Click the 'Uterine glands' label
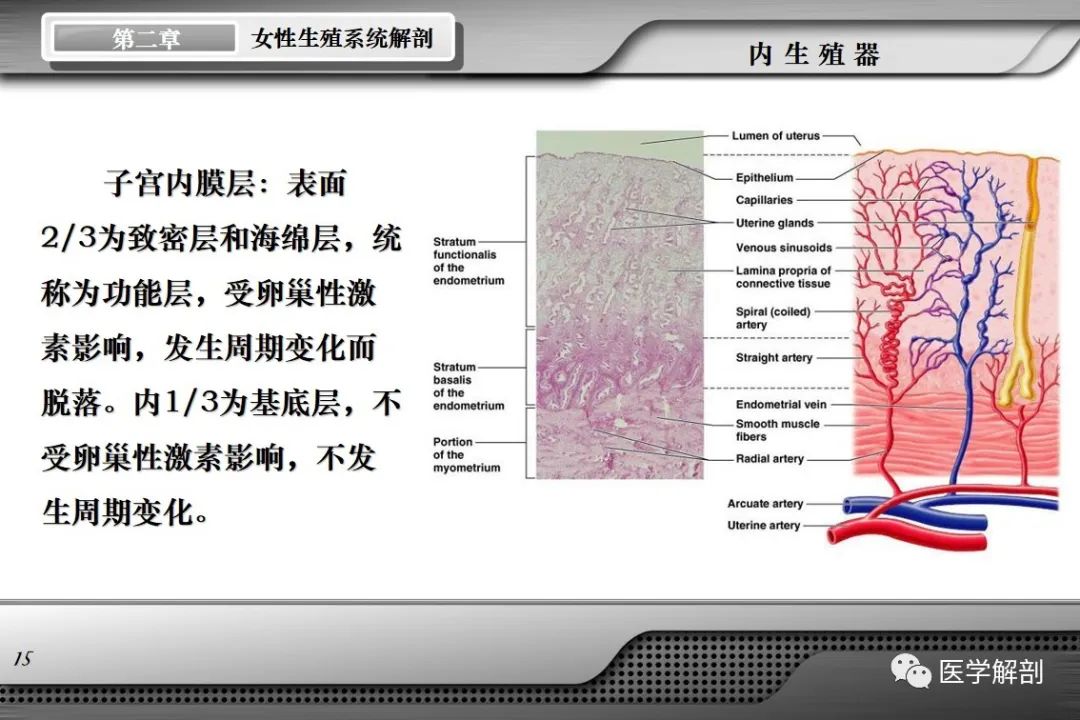 tap(774, 223)
